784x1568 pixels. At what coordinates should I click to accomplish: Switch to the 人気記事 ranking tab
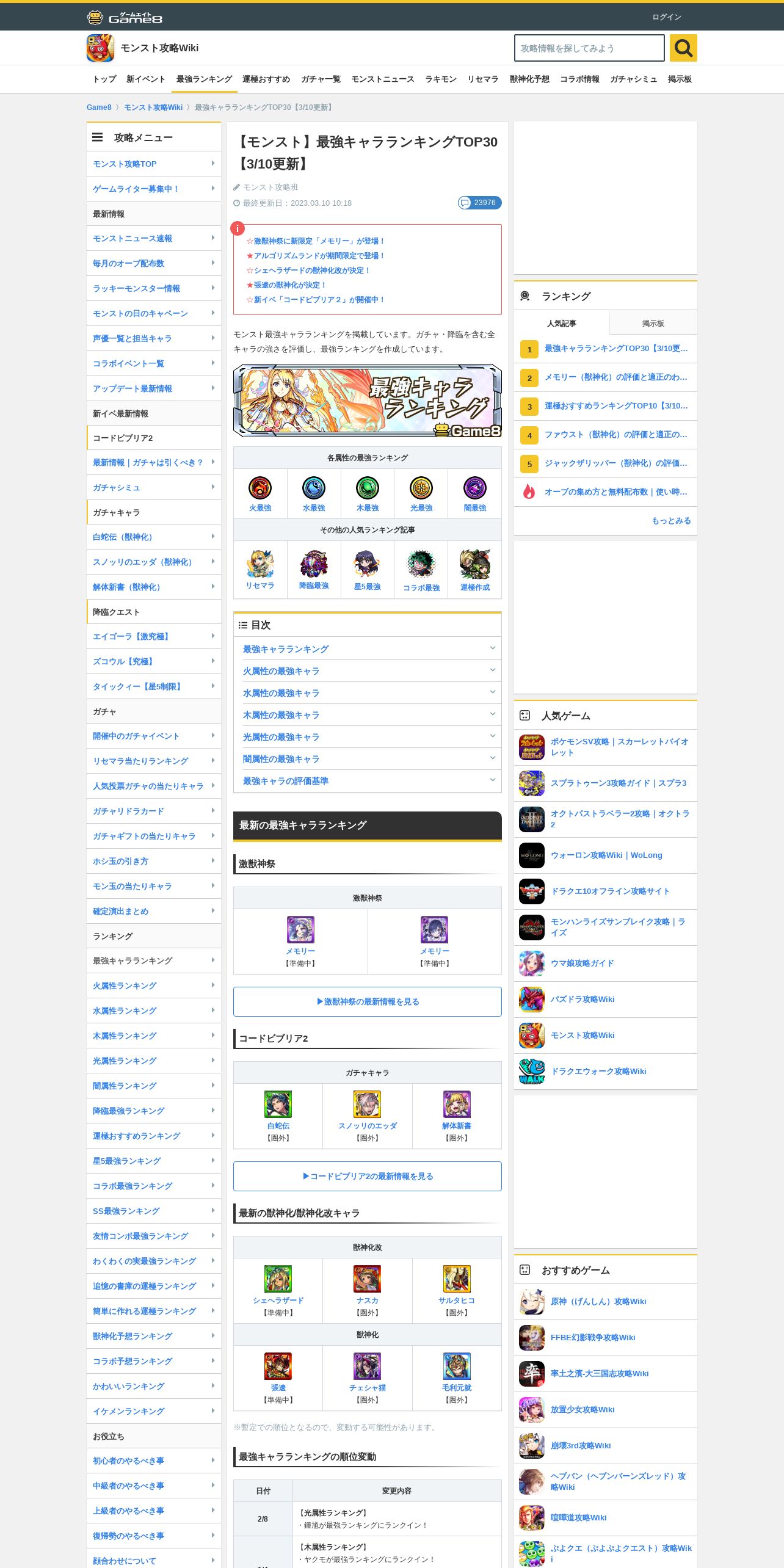(562, 323)
